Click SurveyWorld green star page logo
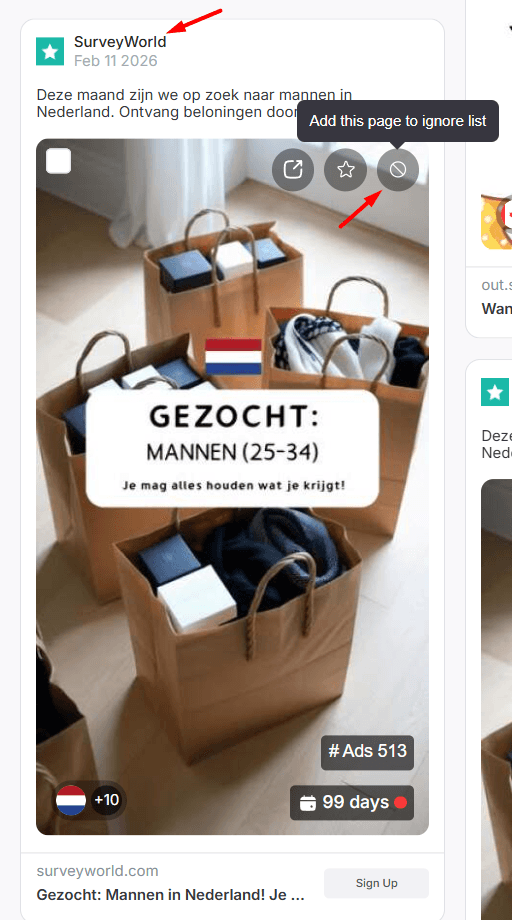Screen dimensions: 512x920 (x=50, y=51)
